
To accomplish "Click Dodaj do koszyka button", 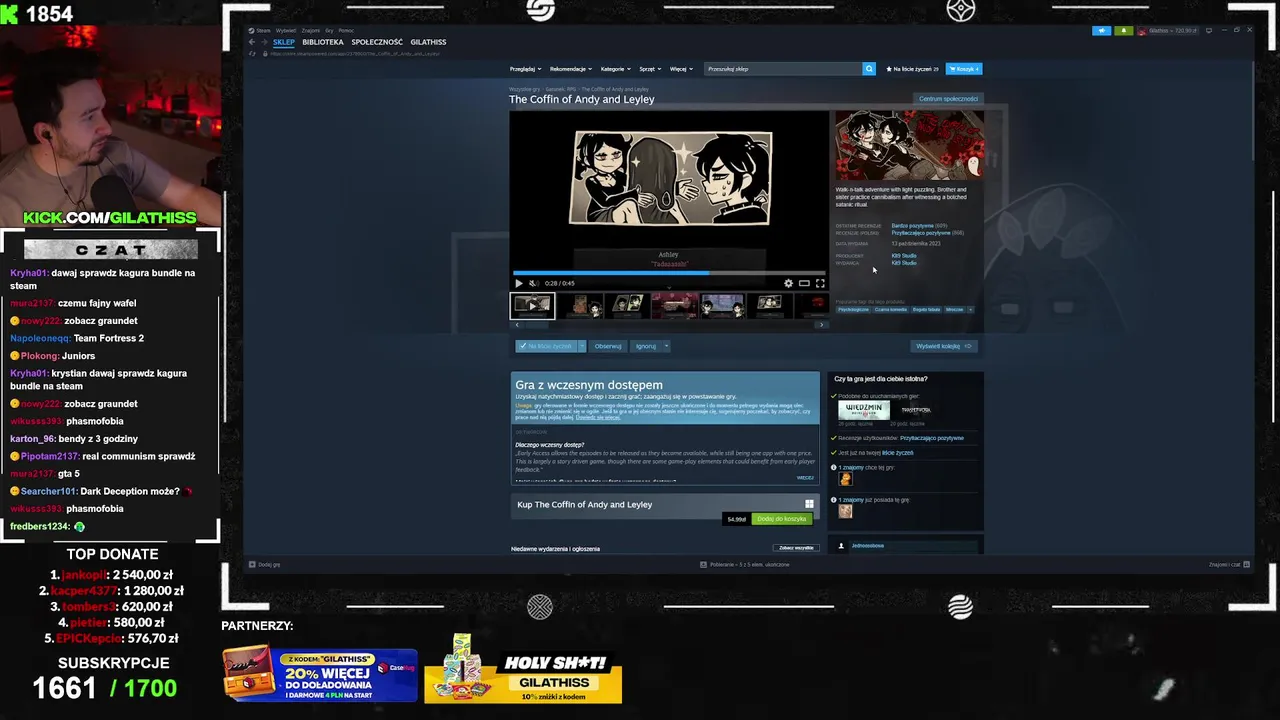I will pyautogui.click(x=781, y=519).
